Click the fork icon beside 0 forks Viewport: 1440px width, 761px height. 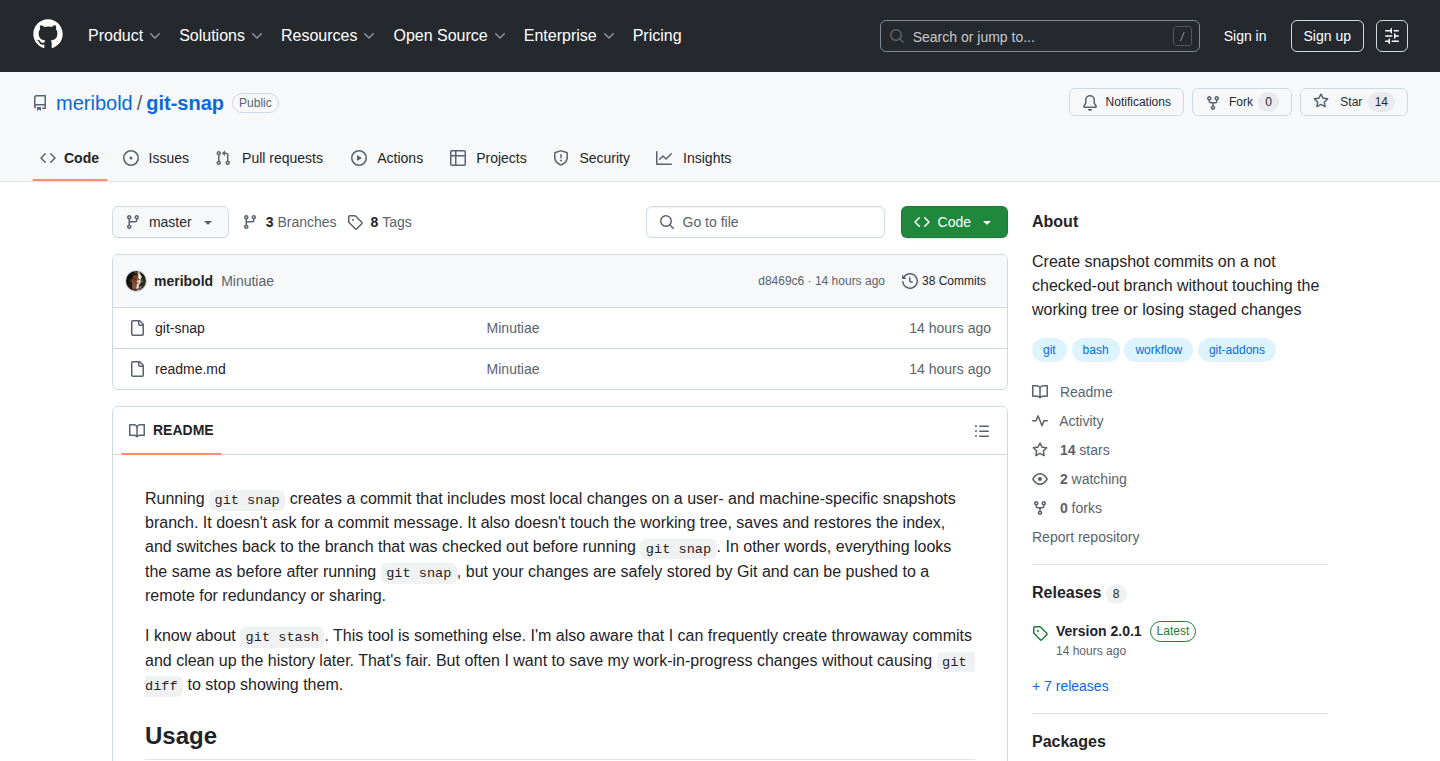[x=1040, y=508]
